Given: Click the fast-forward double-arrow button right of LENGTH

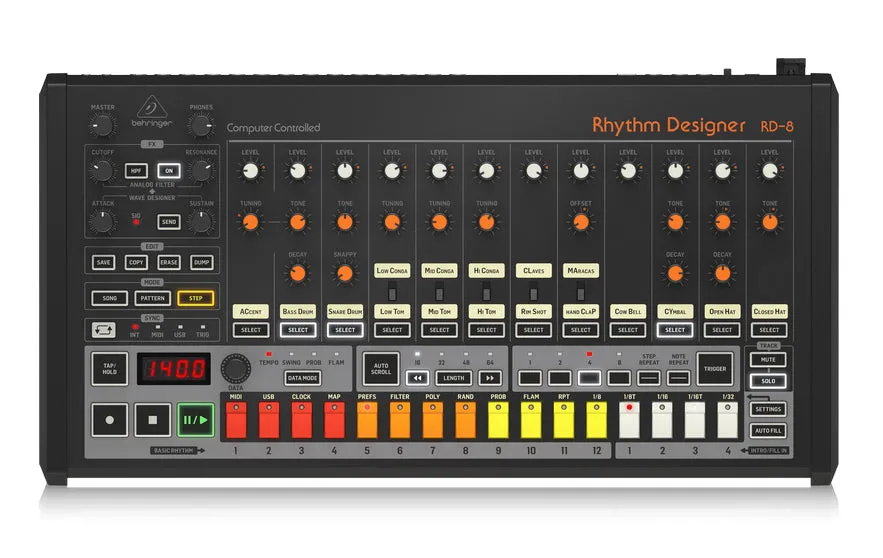Looking at the screenshot, I should [490, 378].
